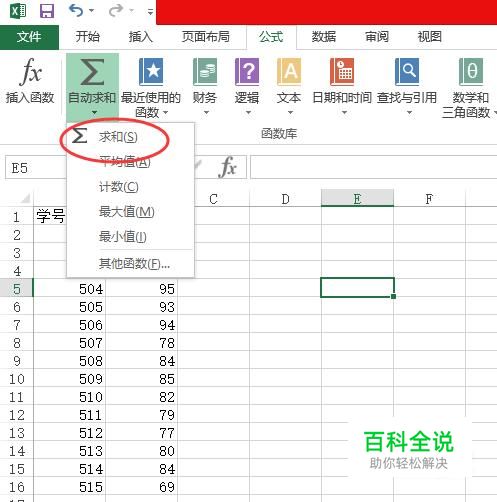The width and height of the screenshot is (497, 502).
Task: Click cell containing 93
Action: 141,307
